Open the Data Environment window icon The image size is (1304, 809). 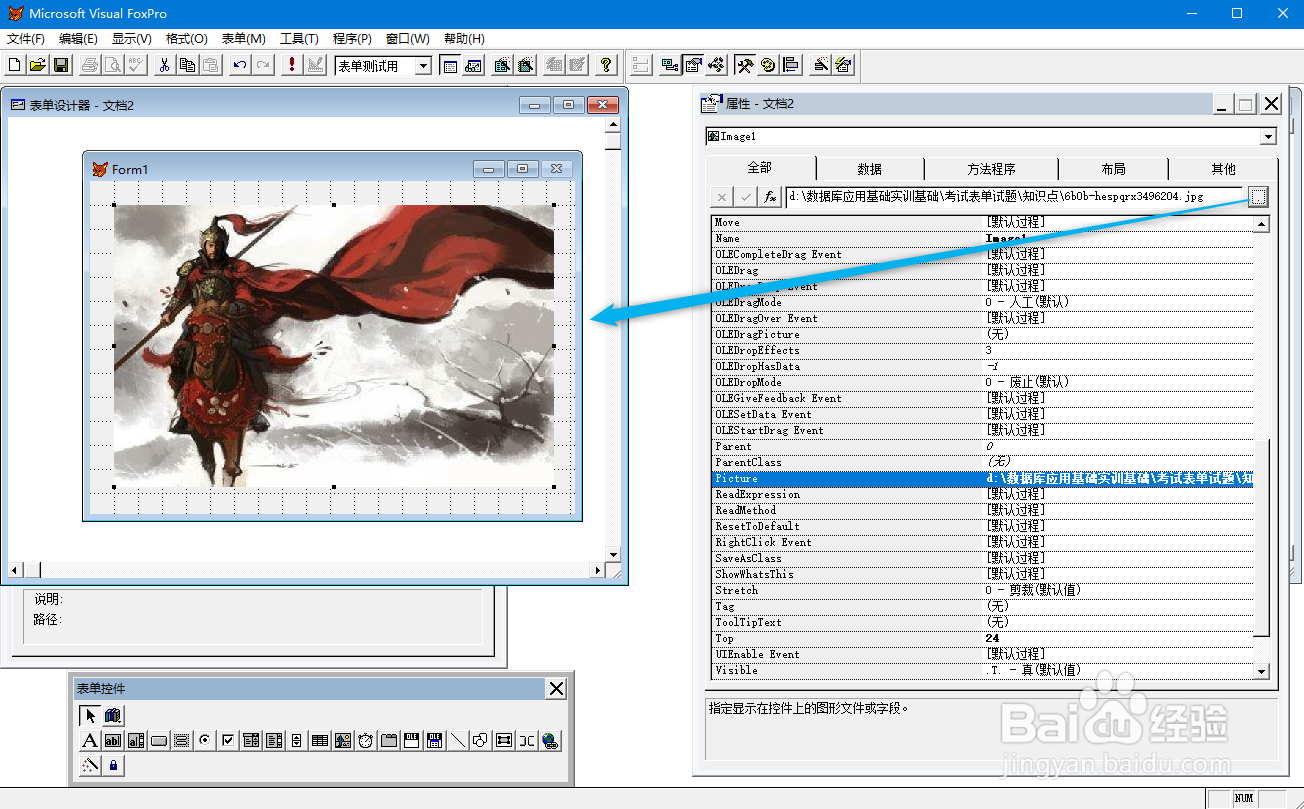pos(670,65)
